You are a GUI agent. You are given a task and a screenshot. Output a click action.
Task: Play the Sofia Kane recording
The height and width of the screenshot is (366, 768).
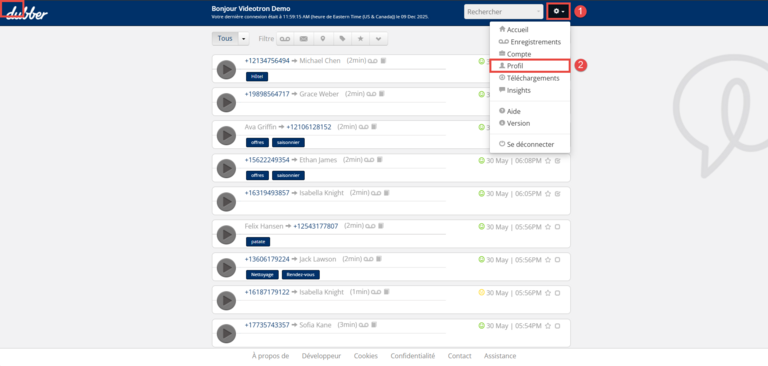(226, 334)
